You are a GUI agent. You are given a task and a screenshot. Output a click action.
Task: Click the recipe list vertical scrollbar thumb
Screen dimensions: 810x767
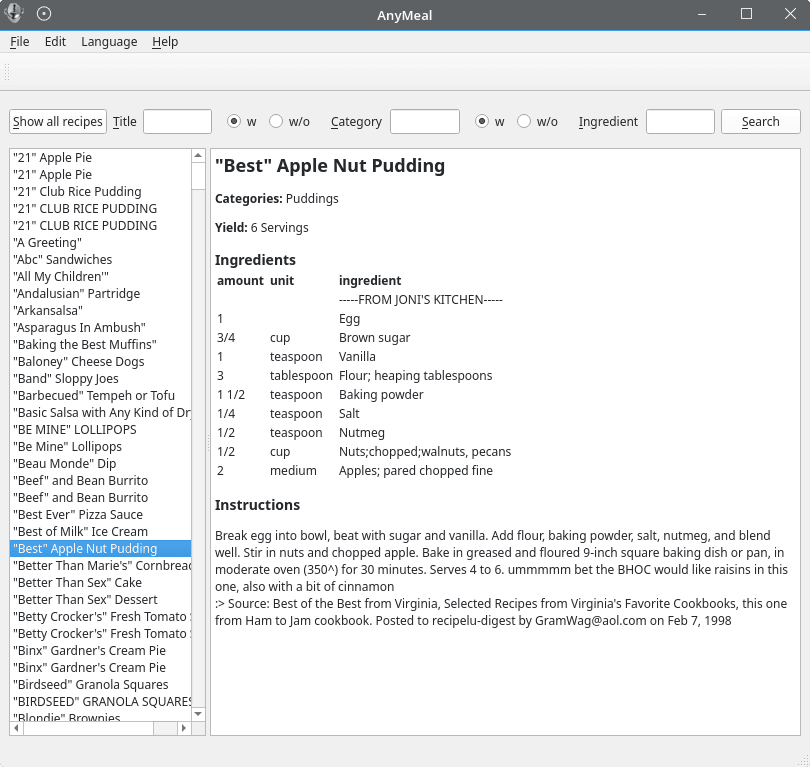tap(198, 176)
